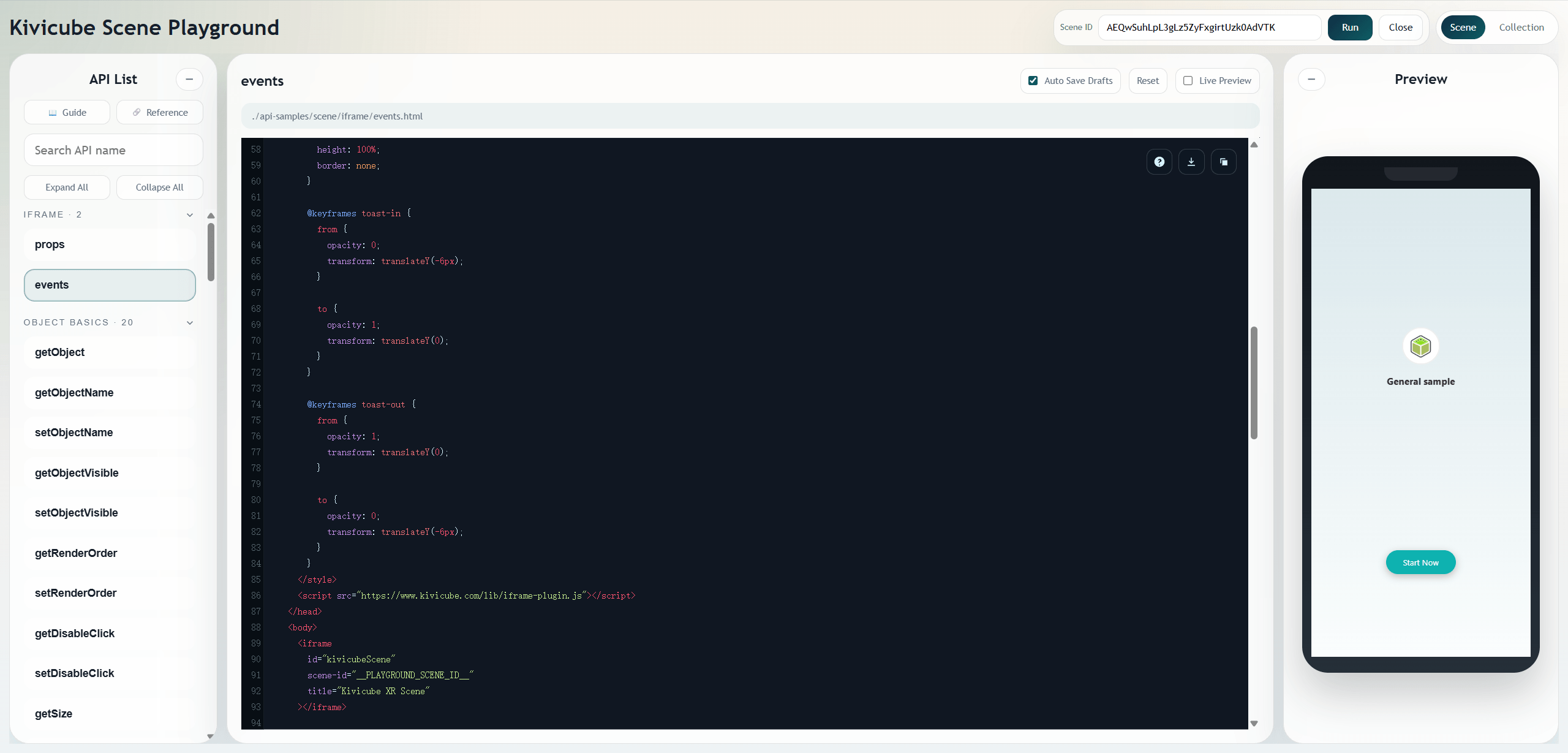
Task: Toggle the Auto Save Drafts checkbox
Action: [1033, 81]
